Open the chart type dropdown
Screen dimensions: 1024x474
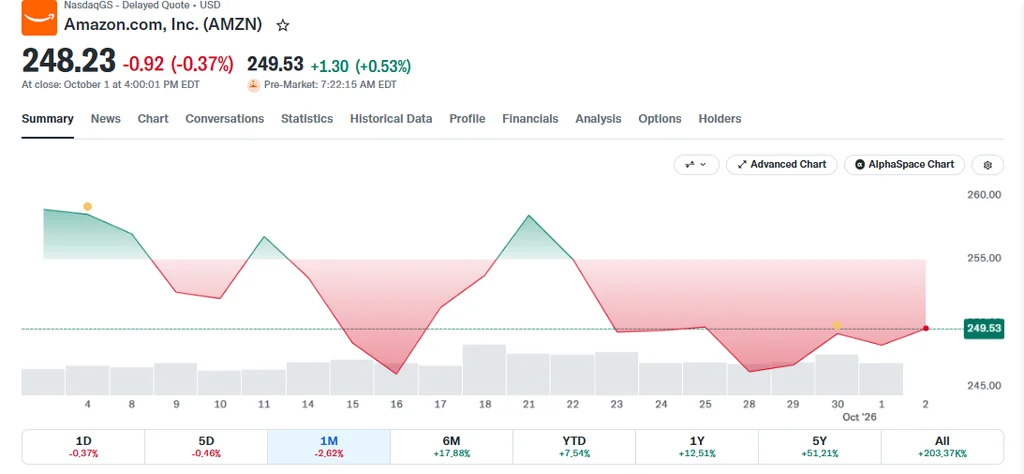(x=696, y=165)
